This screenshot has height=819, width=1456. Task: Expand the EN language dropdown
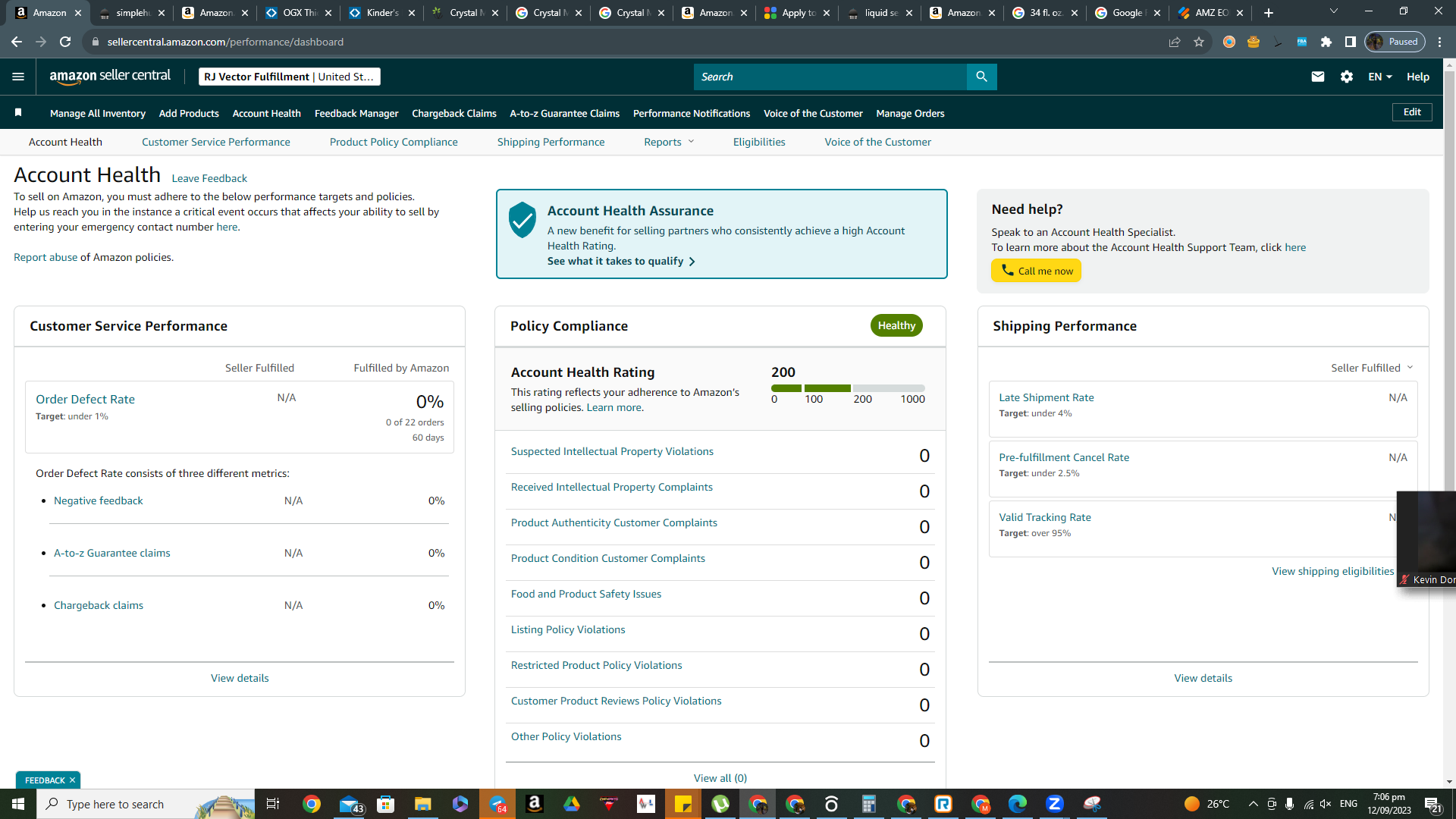(x=1380, y=77)
